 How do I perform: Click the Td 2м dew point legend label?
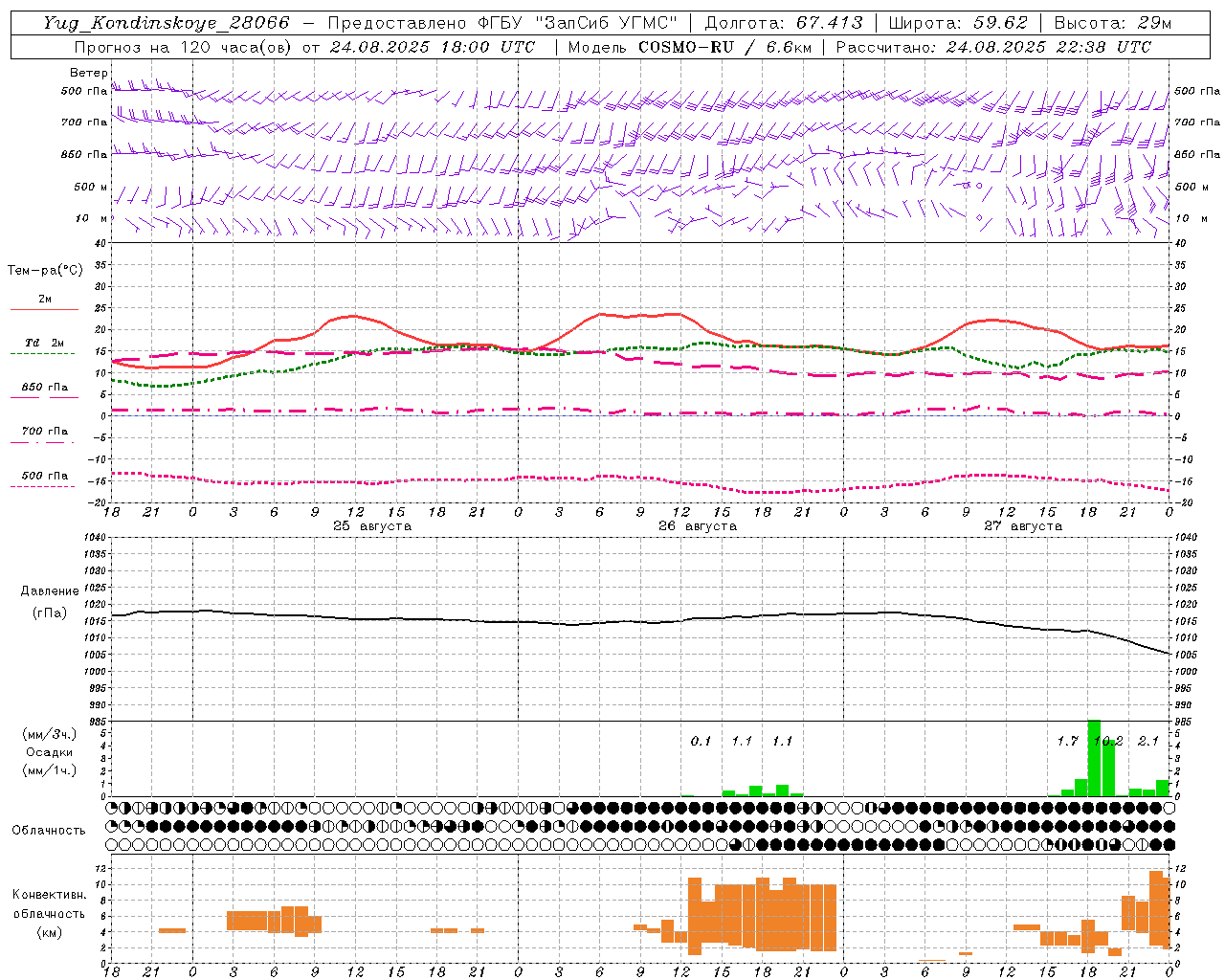click(44, 343)
